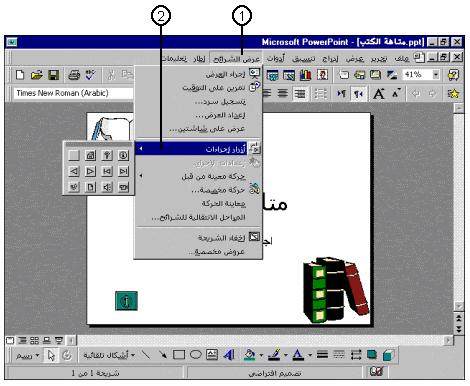Toggle right-to-left paragraph direction
The image size is (470, 386).
coord(358,94)
